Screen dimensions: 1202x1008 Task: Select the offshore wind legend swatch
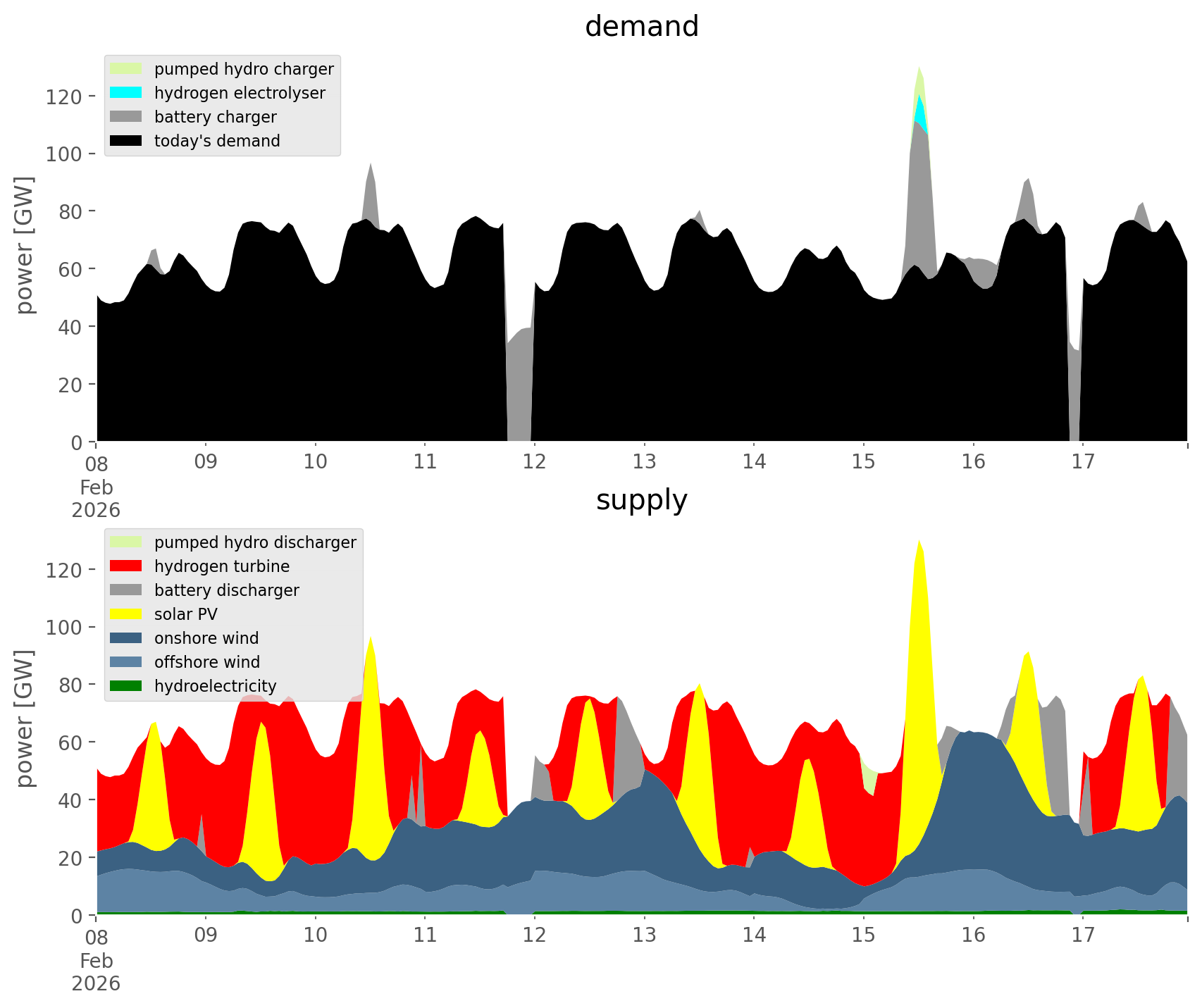tap(126, 662)
